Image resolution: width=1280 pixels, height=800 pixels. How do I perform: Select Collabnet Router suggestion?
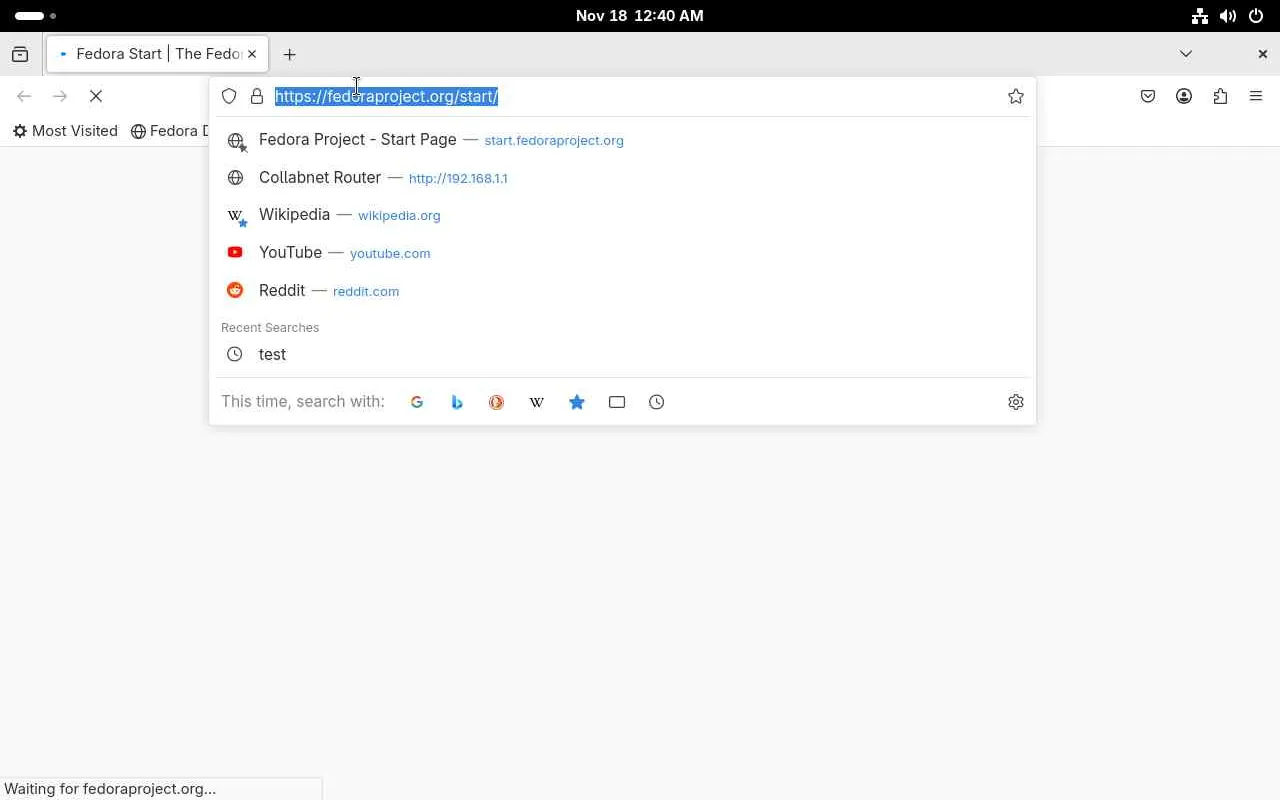[x=622, y=178]
